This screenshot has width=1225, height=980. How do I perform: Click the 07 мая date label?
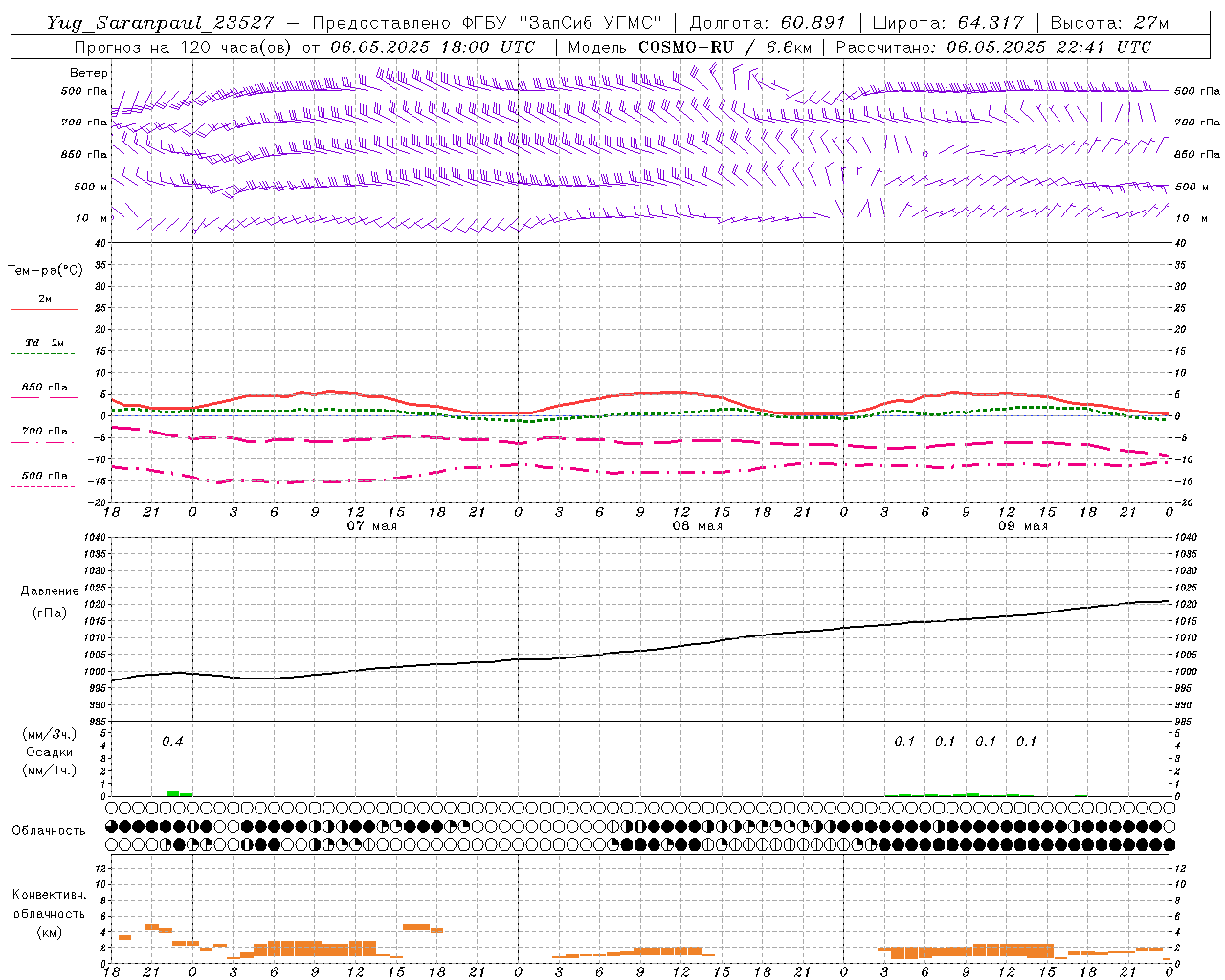[x=371, y=526]
